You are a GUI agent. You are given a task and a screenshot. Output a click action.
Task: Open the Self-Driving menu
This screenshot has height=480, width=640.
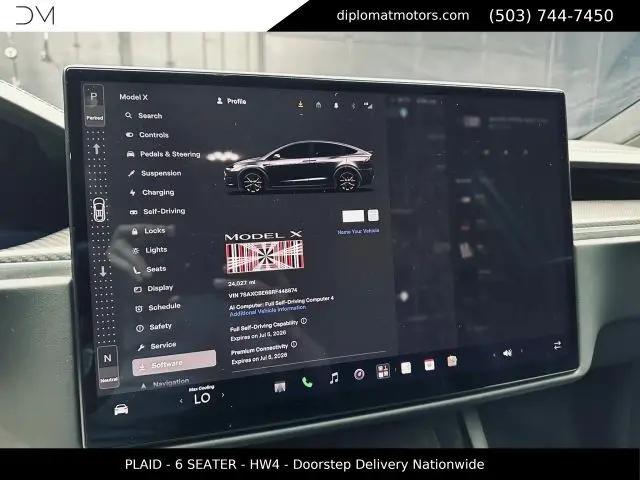(x=158, y=211)
